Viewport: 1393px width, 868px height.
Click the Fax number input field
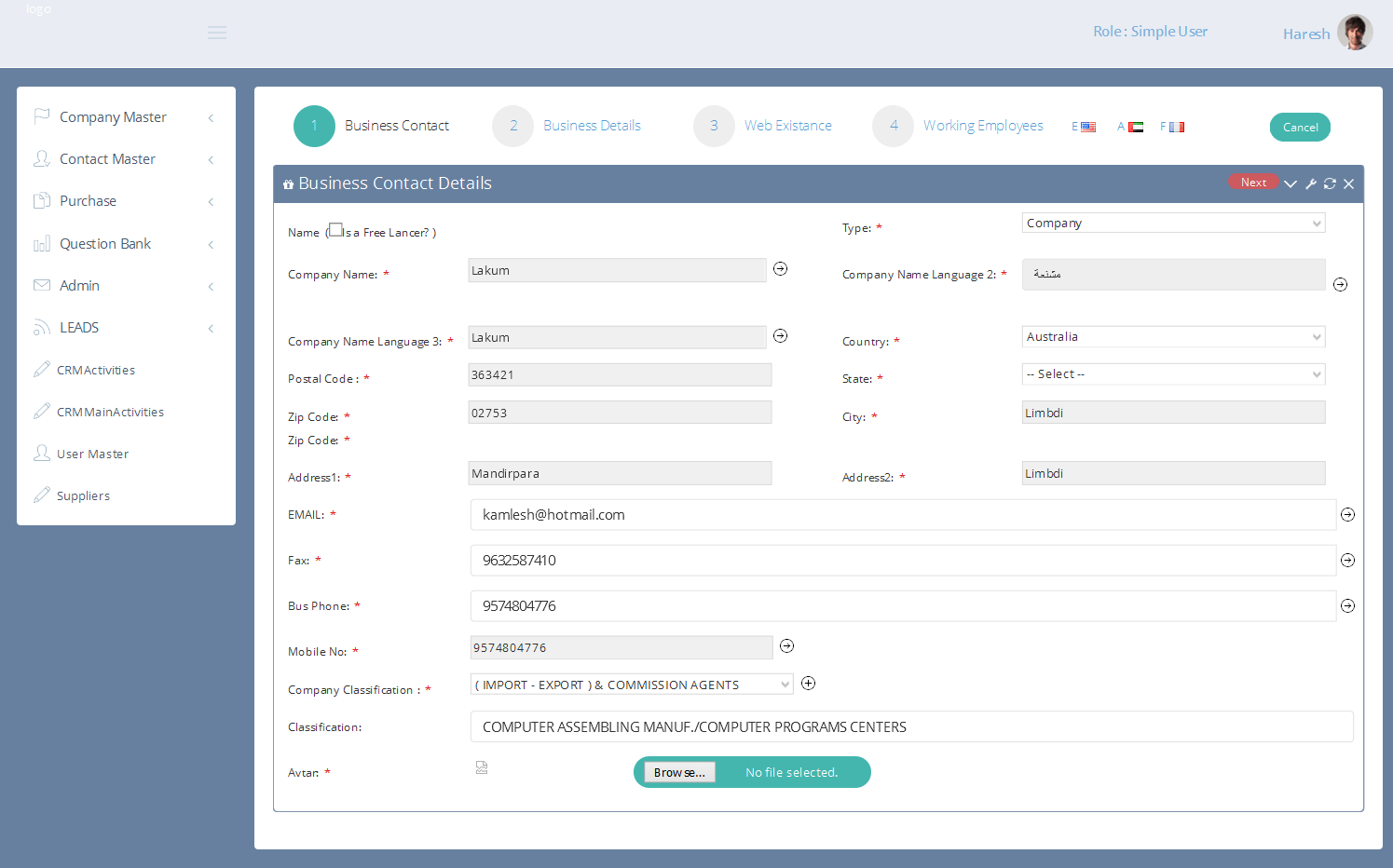pos(903,561)
